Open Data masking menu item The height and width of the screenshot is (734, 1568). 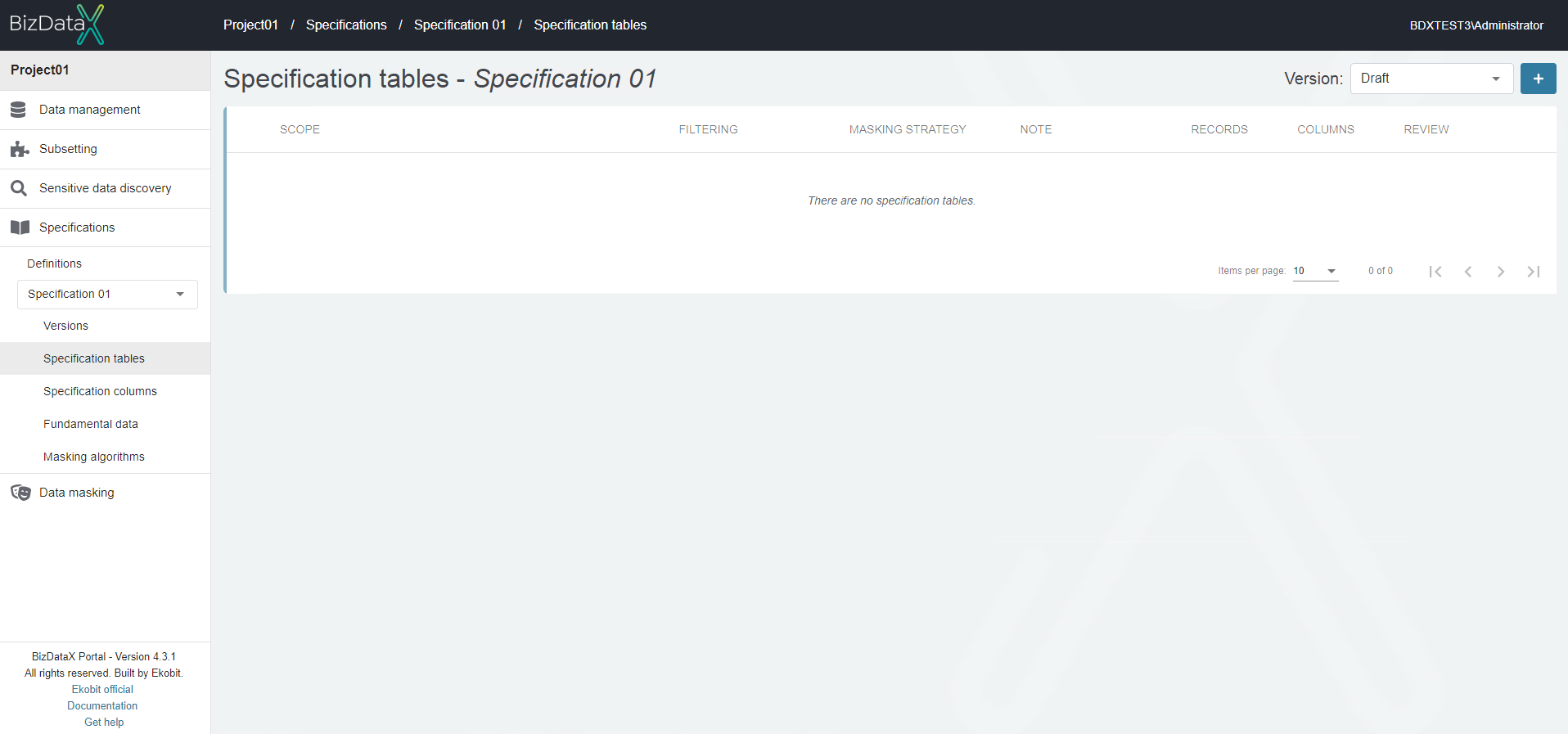[105, 493]
